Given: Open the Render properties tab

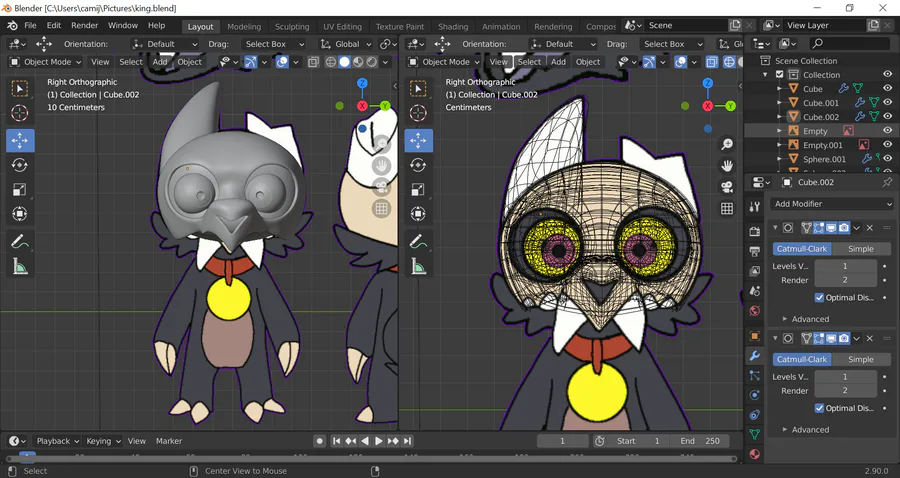Looking at the screenshot, I should point(755,231).
